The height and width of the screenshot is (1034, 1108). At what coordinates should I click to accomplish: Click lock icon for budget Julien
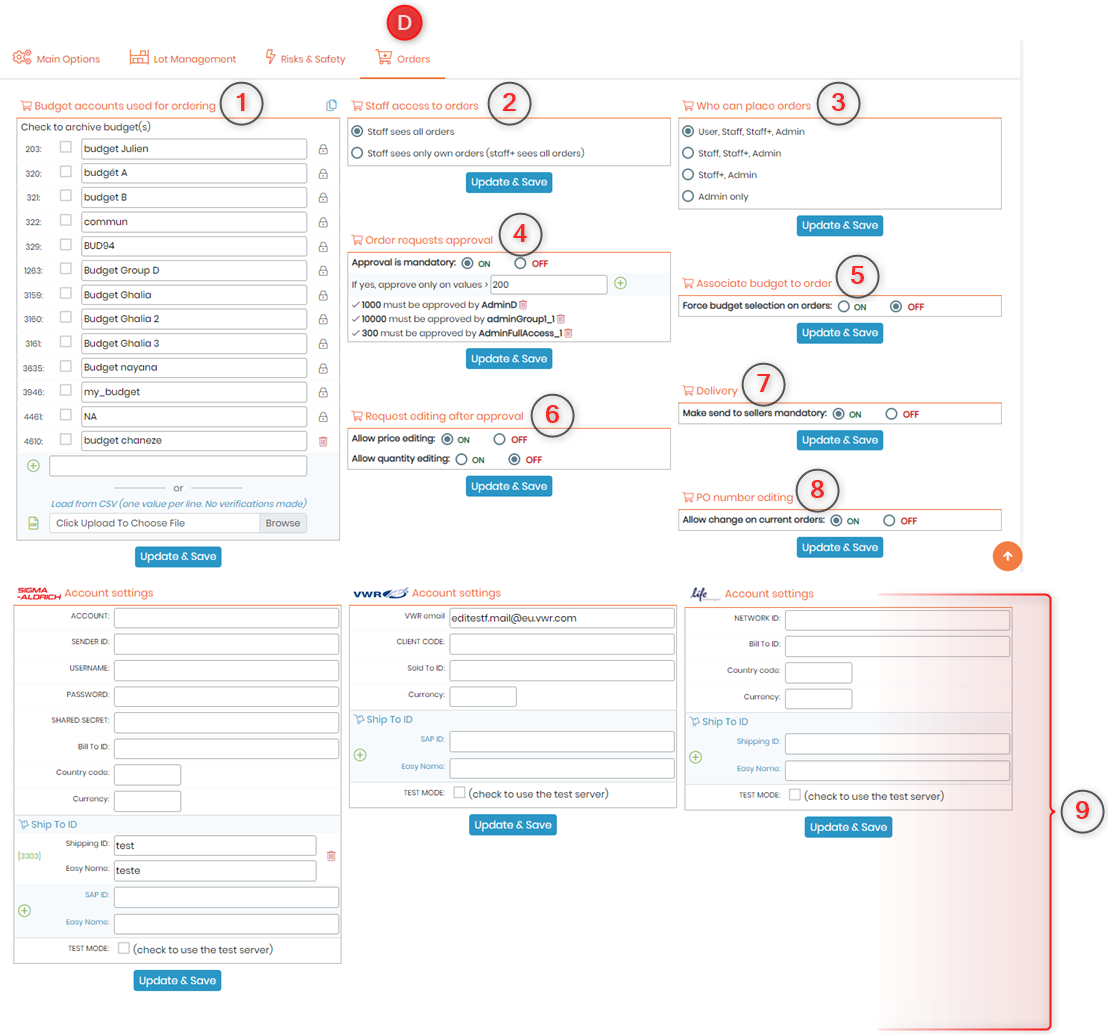point(323,149)
